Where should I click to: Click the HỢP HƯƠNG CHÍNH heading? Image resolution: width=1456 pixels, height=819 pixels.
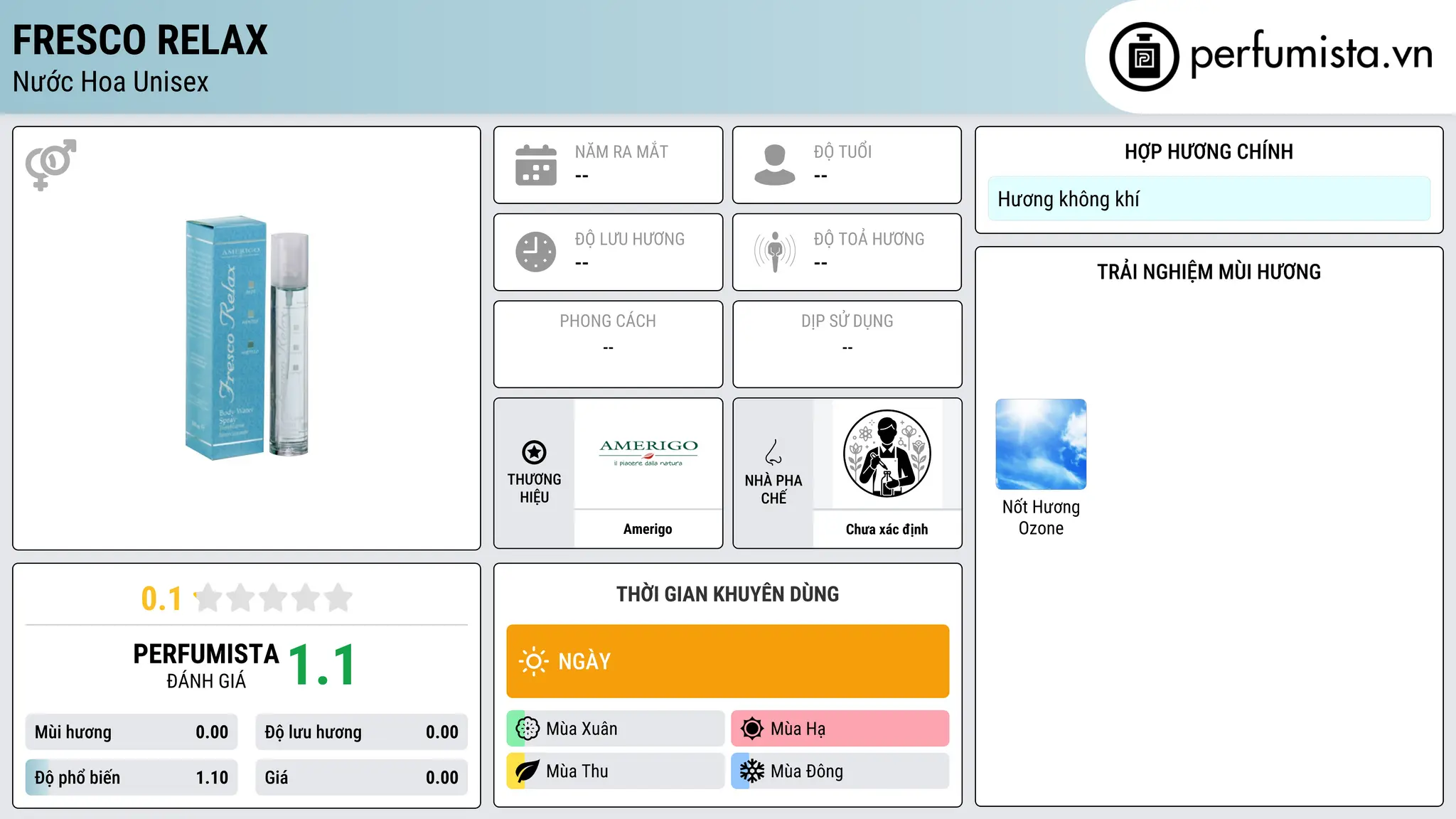(x=1209, y=151)
